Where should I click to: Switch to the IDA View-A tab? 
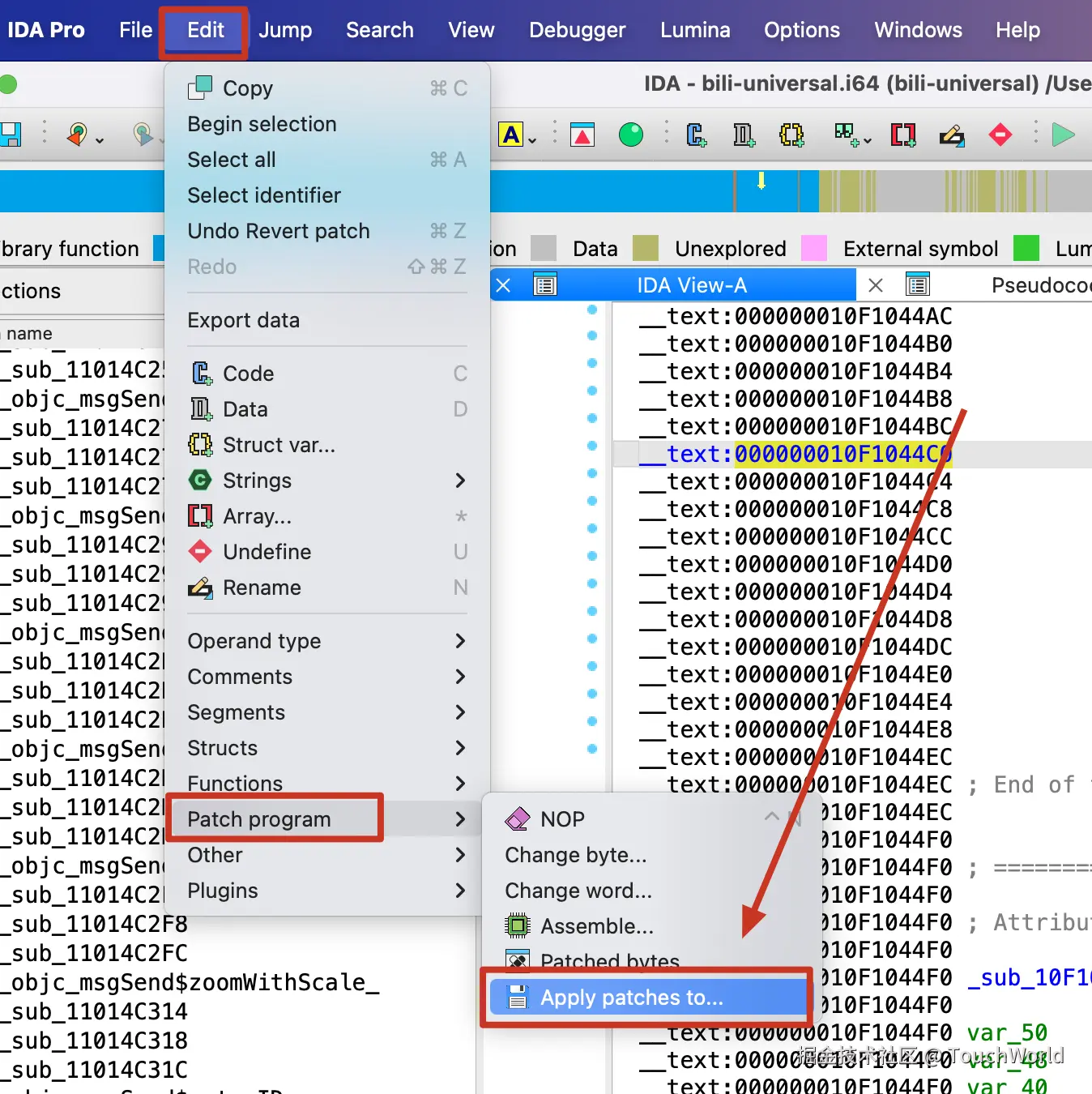point(691,285)
